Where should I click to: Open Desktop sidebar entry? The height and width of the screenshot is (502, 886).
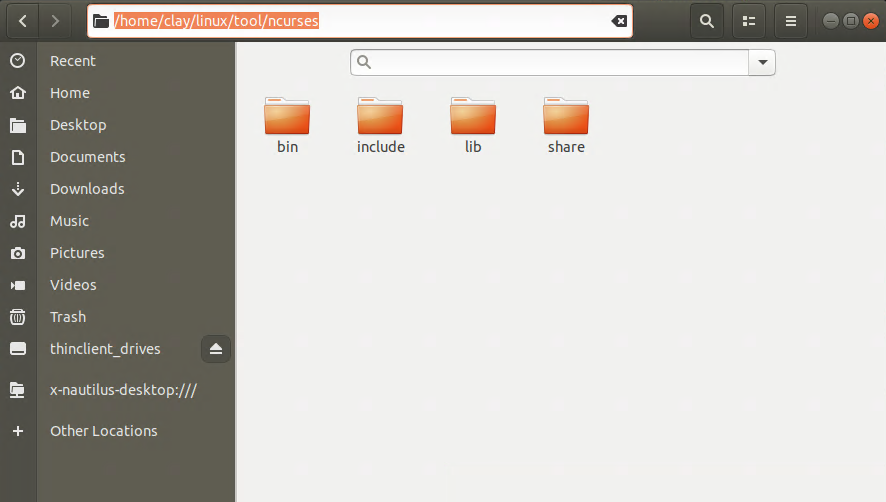pos(78,125)
